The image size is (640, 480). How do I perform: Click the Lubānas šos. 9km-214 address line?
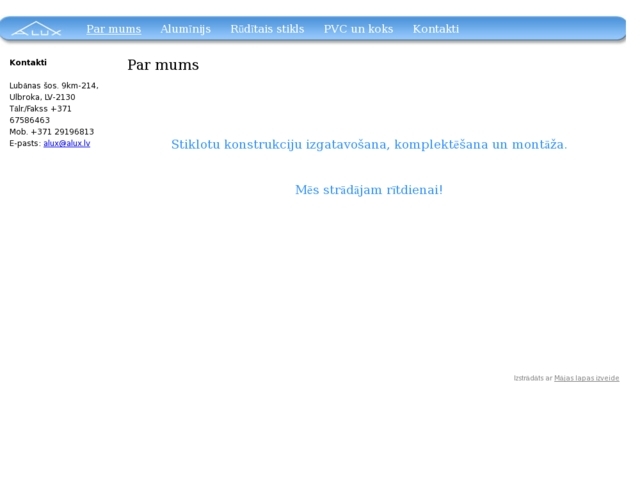tap(54, 86)
